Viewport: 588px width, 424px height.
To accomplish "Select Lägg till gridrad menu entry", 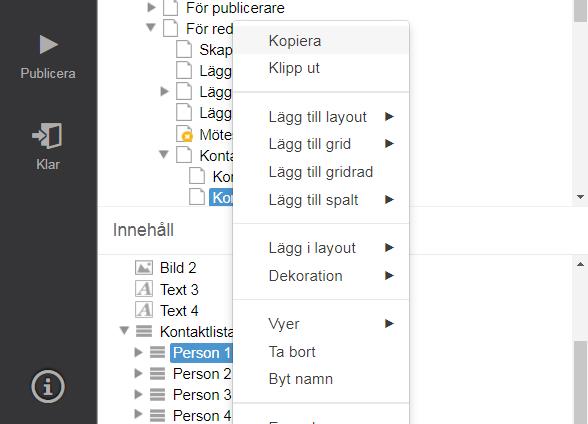I will pos(321,172).
